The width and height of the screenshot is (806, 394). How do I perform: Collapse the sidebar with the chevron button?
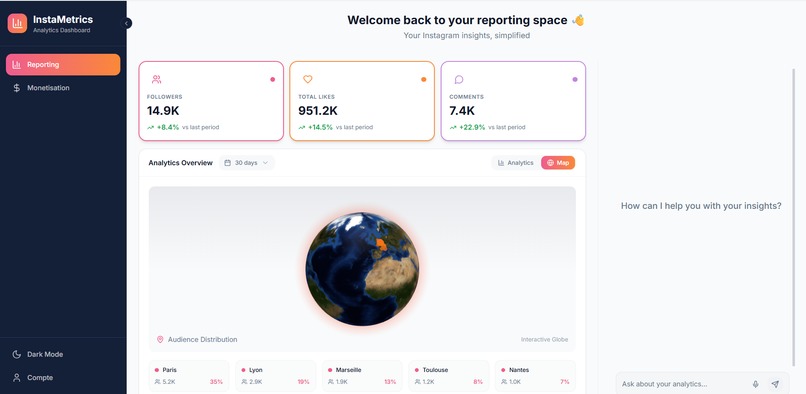(126, 23)
